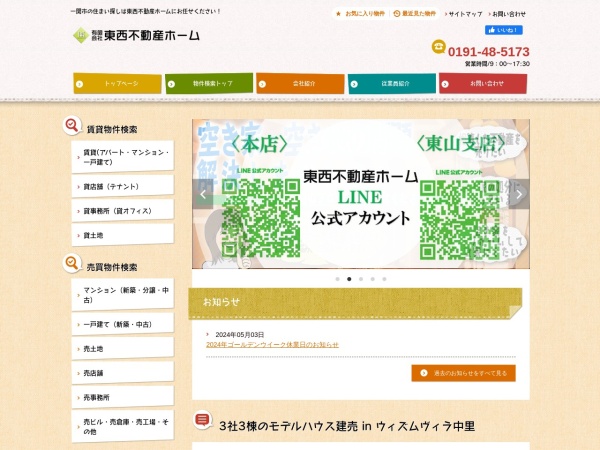Viewport: 600px width, 450px height.
Task: Go to サイトマップ page
Action: pyautogui.click(x=463, y=14)
